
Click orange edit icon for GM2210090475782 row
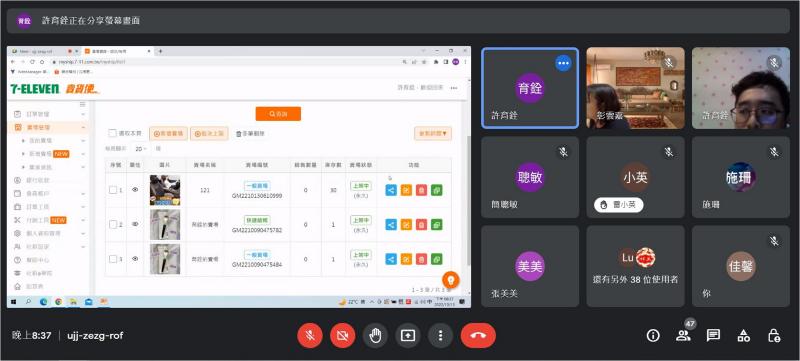coord(406,225)
